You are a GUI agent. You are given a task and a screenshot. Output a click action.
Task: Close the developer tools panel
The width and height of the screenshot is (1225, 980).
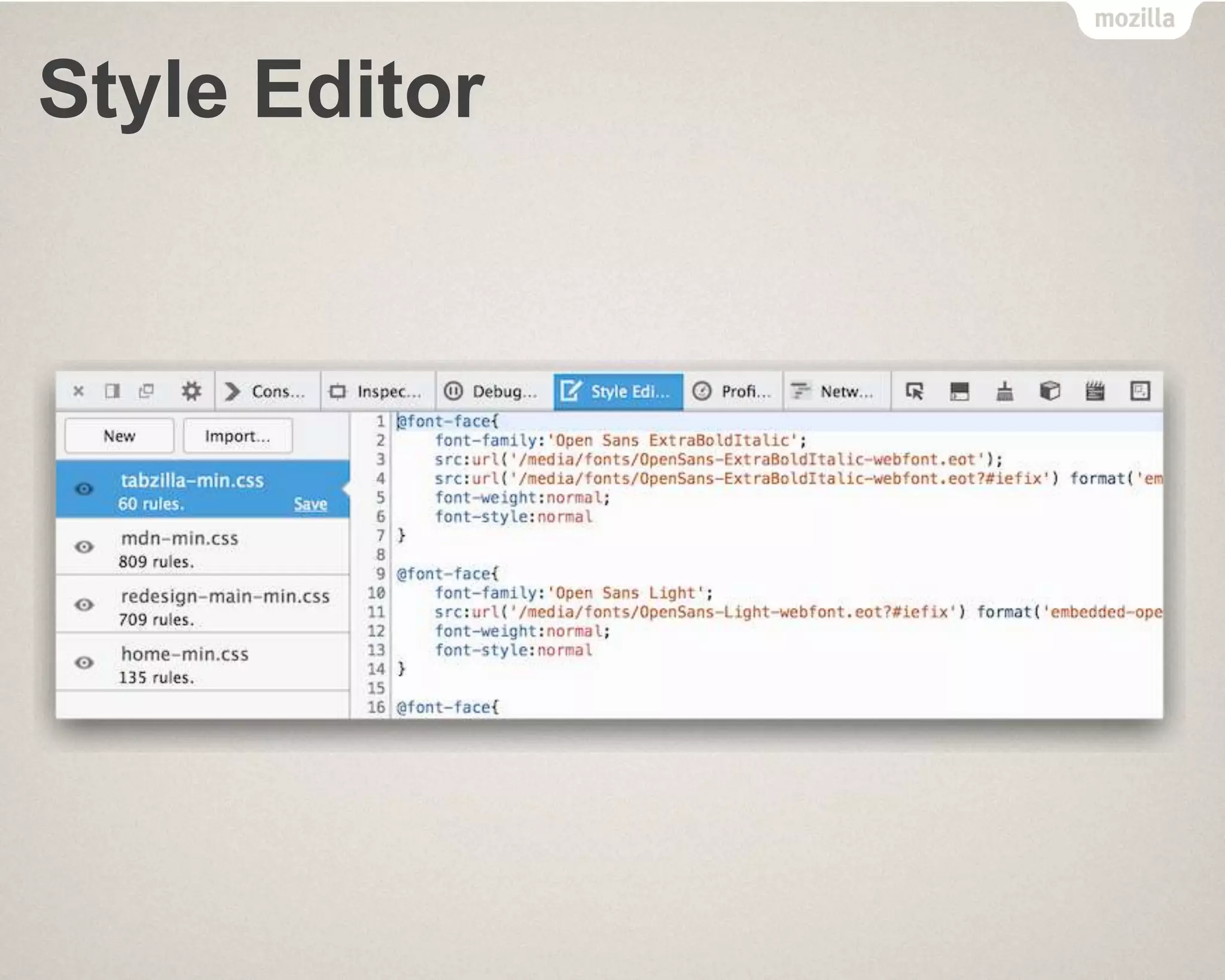[x=78, y=391]
